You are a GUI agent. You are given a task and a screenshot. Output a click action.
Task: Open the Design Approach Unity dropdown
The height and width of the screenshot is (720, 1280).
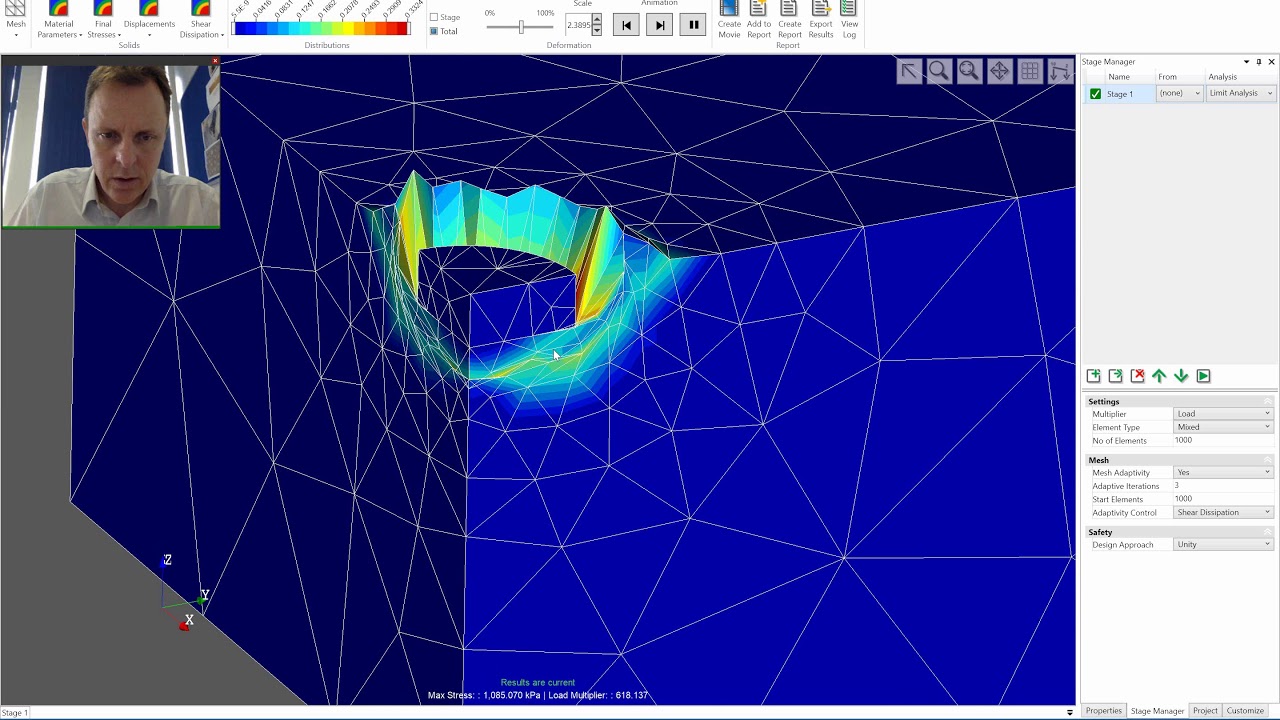(x=1224, y=545)
